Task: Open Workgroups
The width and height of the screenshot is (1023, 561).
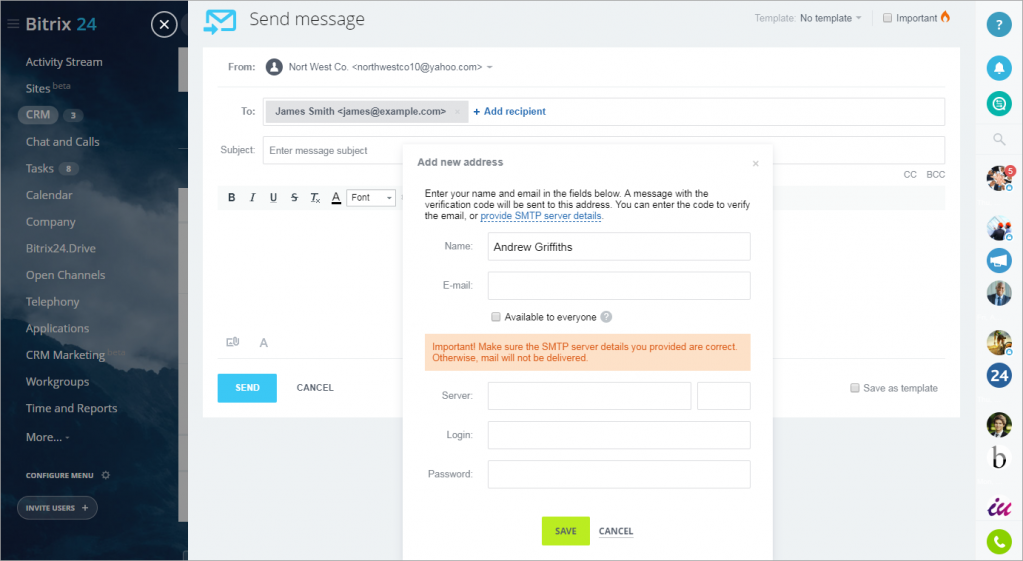Action: click(x=57, y=382)
